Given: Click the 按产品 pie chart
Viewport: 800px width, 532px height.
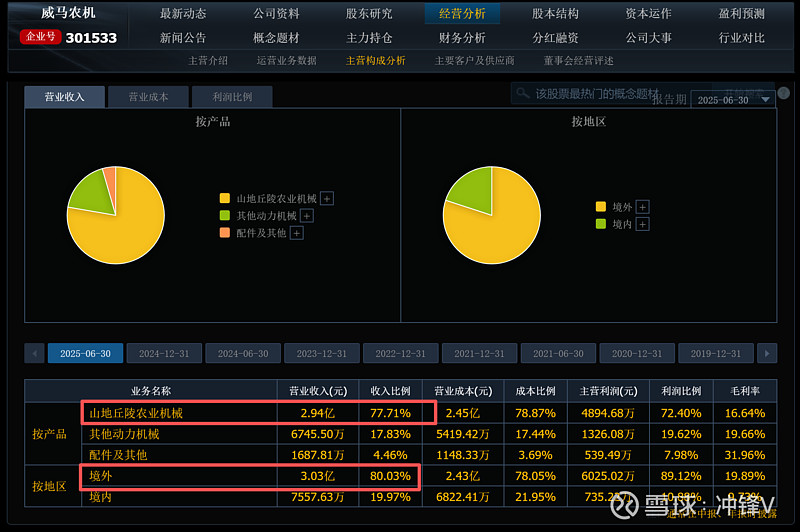Looking at the screenshot, I should (x=116, y=215).
